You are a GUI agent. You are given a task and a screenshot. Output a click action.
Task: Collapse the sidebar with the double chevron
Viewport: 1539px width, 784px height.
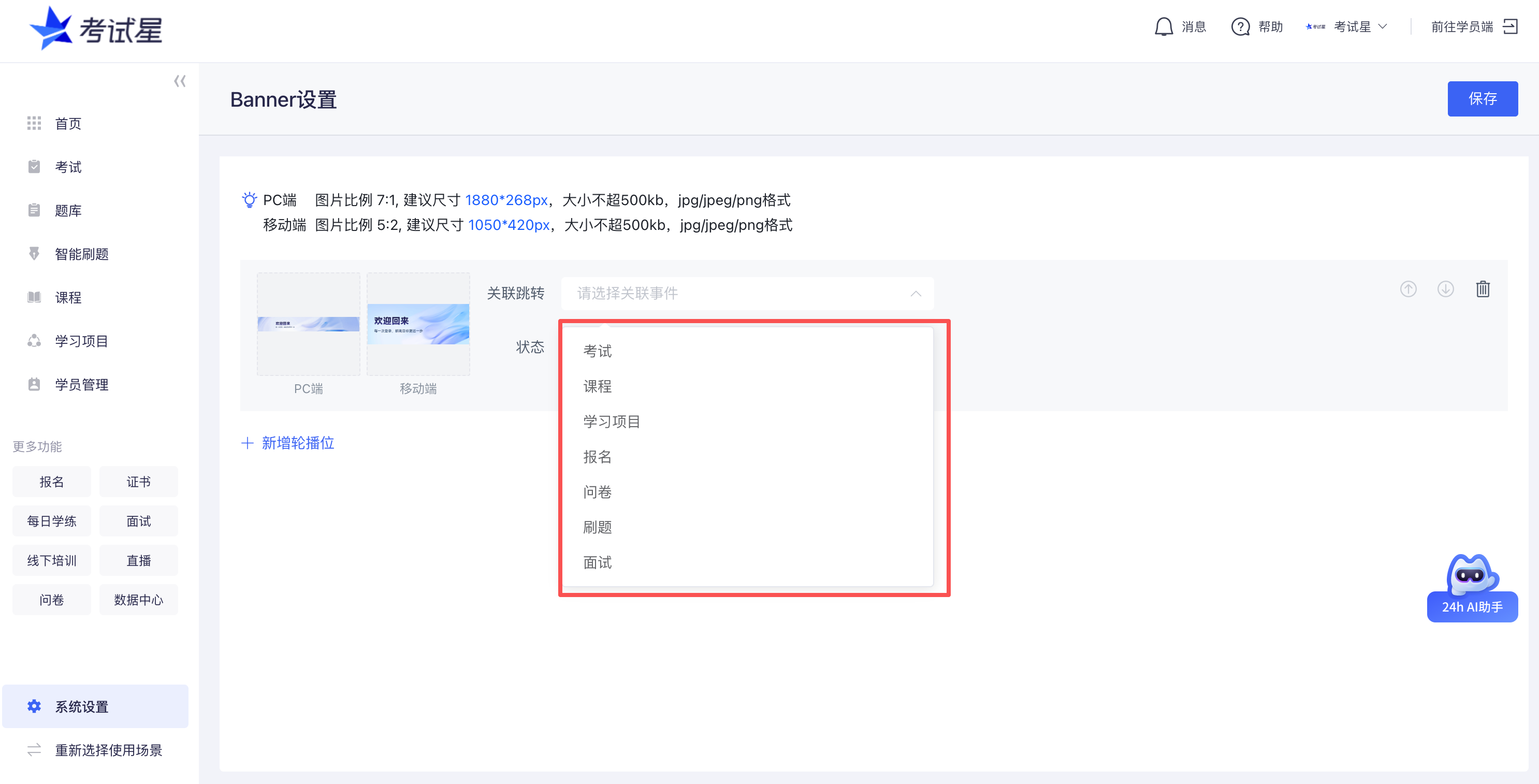[179, 81]
